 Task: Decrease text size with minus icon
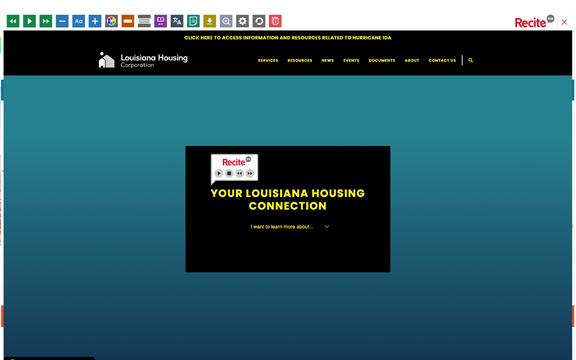click(x=62, y=21)
